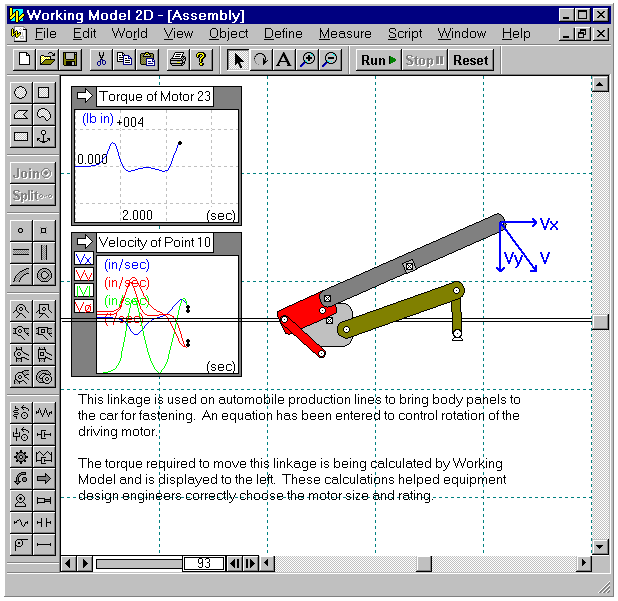
Task: Select the horizontal keyed slot joint tool
Action: pyautogui.click(x=44, y=333)
